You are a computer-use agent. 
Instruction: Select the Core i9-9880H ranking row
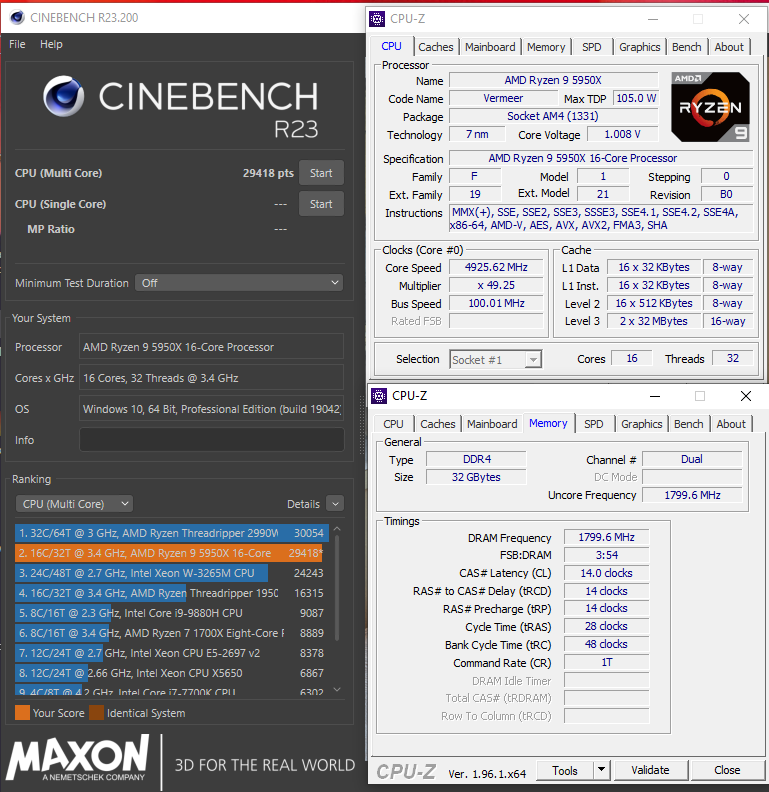[172, 613]
